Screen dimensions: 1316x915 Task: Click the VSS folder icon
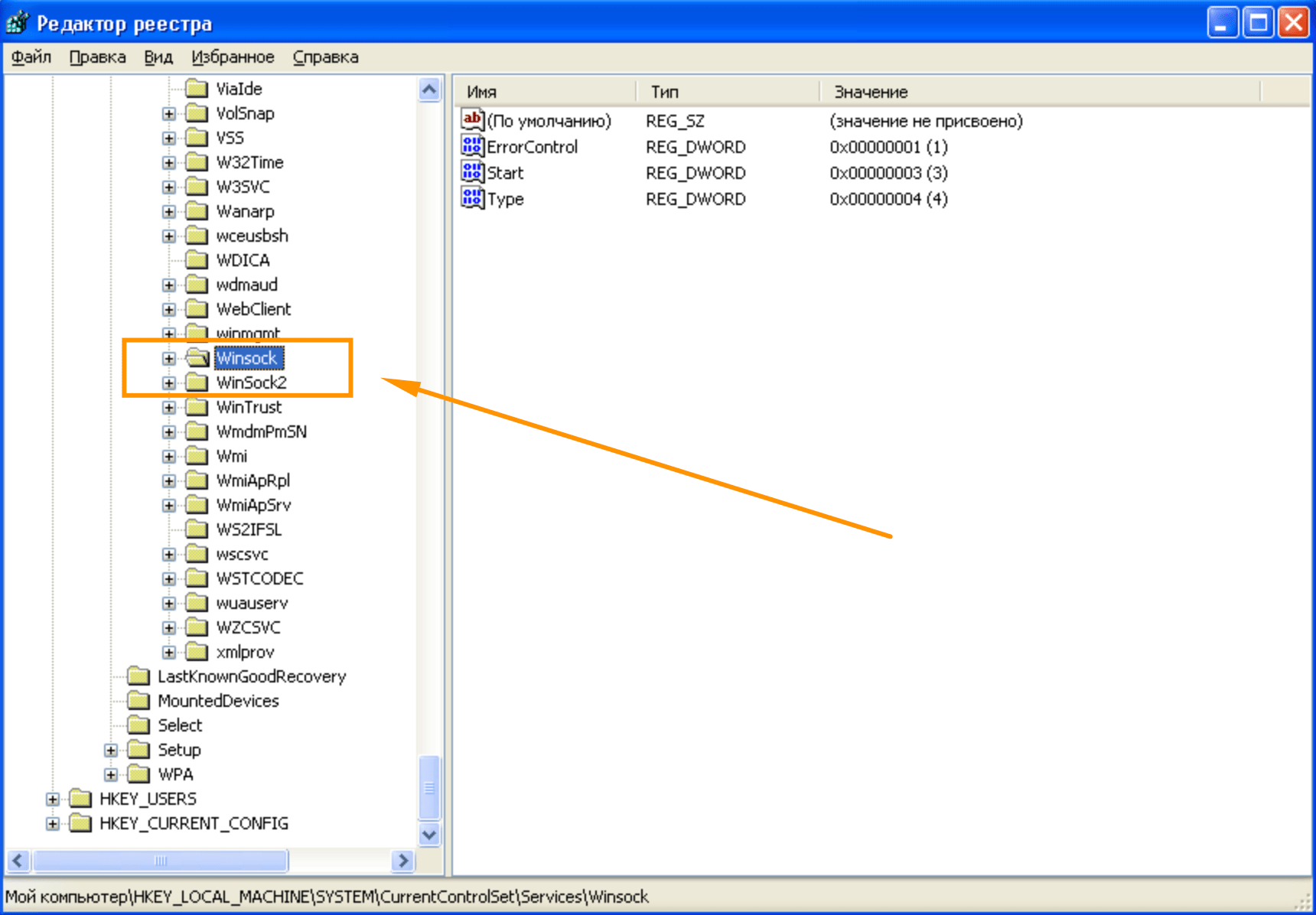pyautogui.click(x=197, y=138)
